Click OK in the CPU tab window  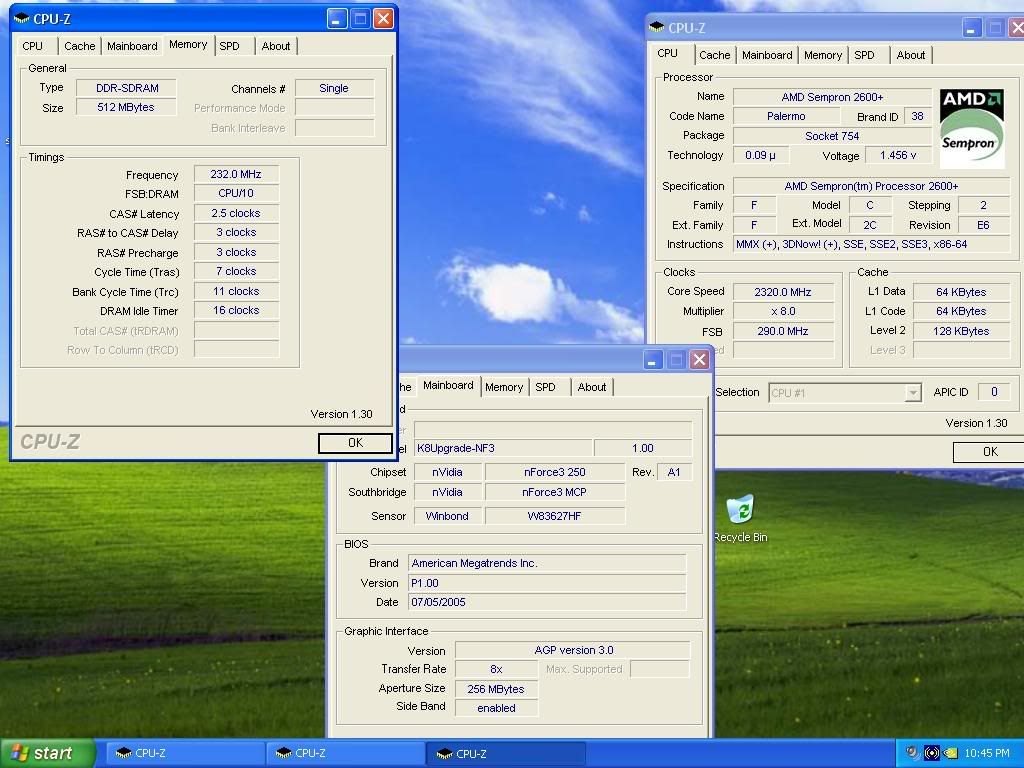989,451
